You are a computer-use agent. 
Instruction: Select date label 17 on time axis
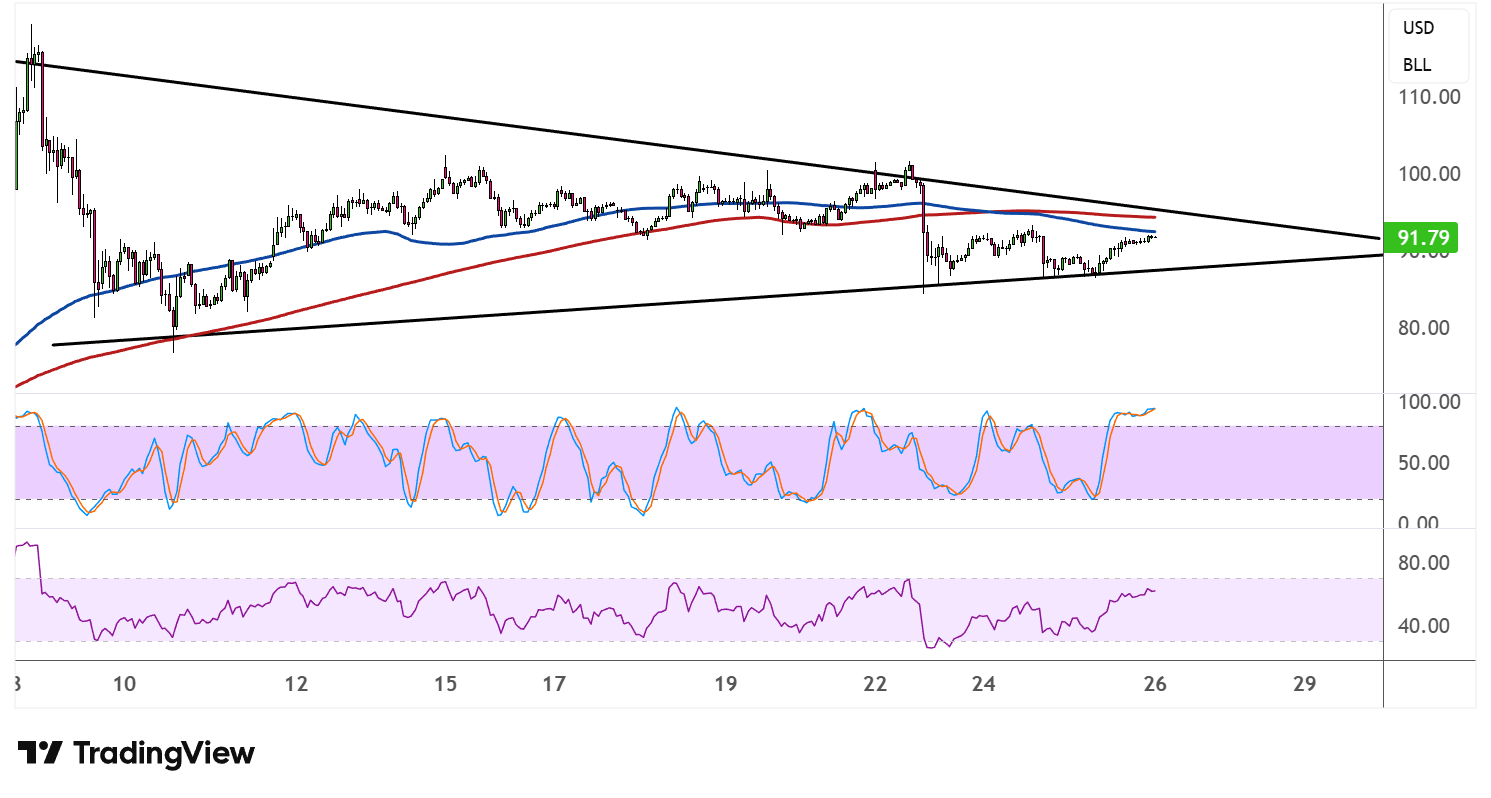[554, 684]
